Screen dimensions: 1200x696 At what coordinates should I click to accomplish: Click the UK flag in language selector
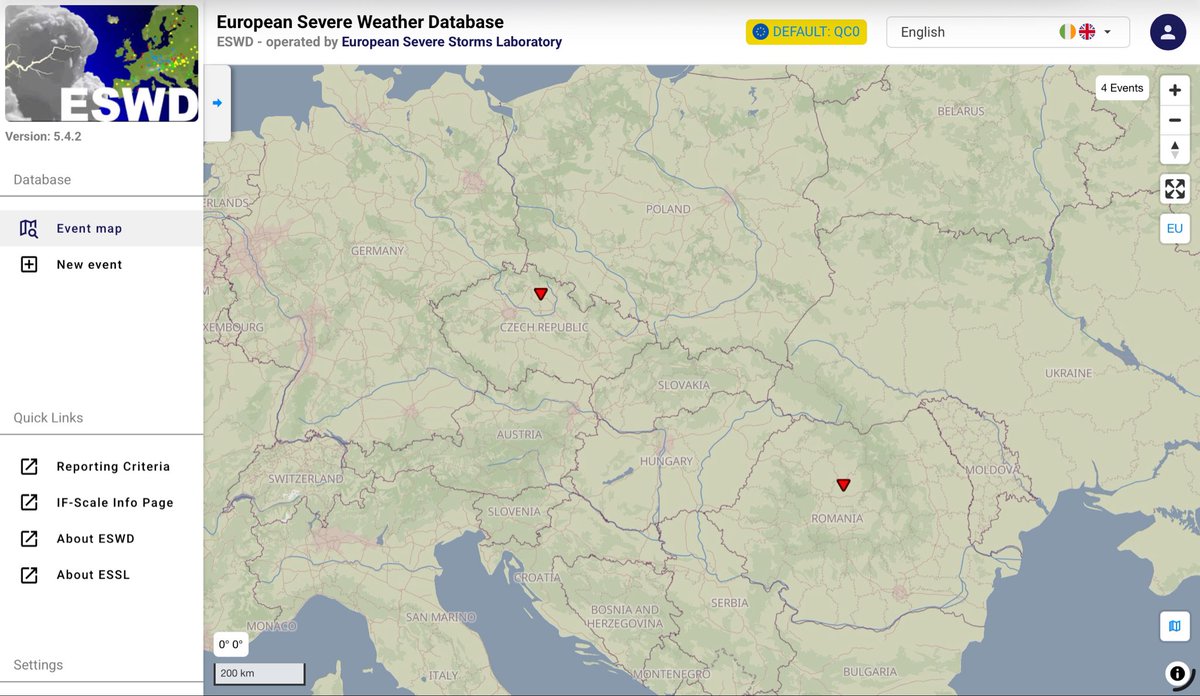click(1087, 32)
